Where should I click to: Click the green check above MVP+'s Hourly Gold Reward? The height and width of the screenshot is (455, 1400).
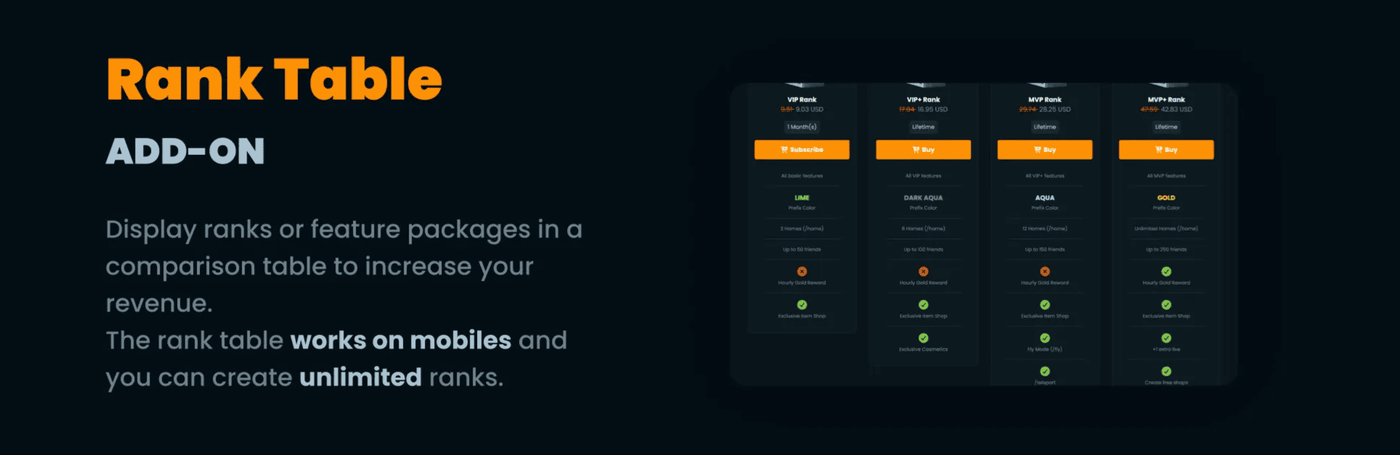[1166, 271]
